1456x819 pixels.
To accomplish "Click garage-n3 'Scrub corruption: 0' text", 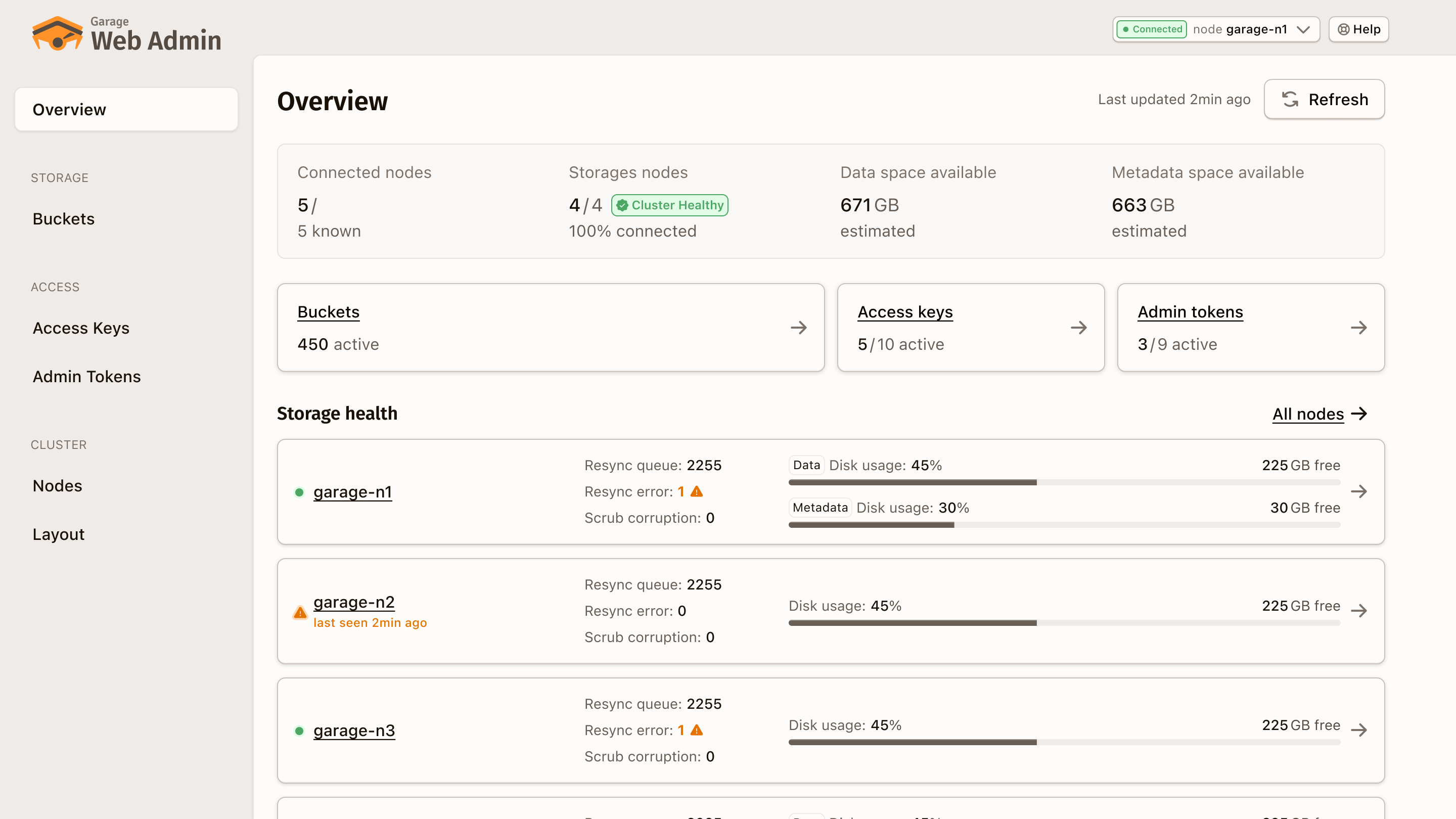I will click(650, 756).
